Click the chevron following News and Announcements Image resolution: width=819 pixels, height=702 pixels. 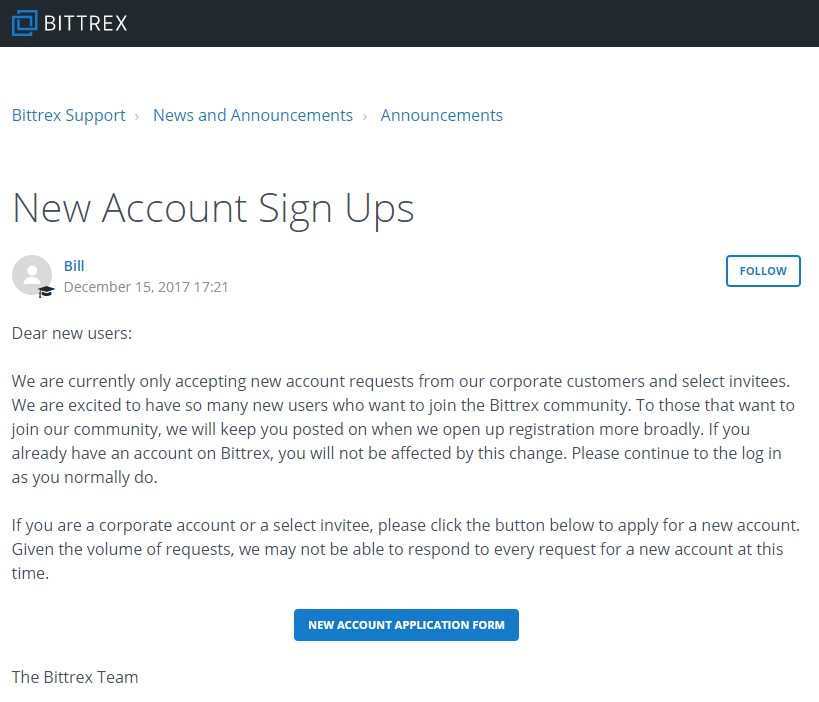365,115
